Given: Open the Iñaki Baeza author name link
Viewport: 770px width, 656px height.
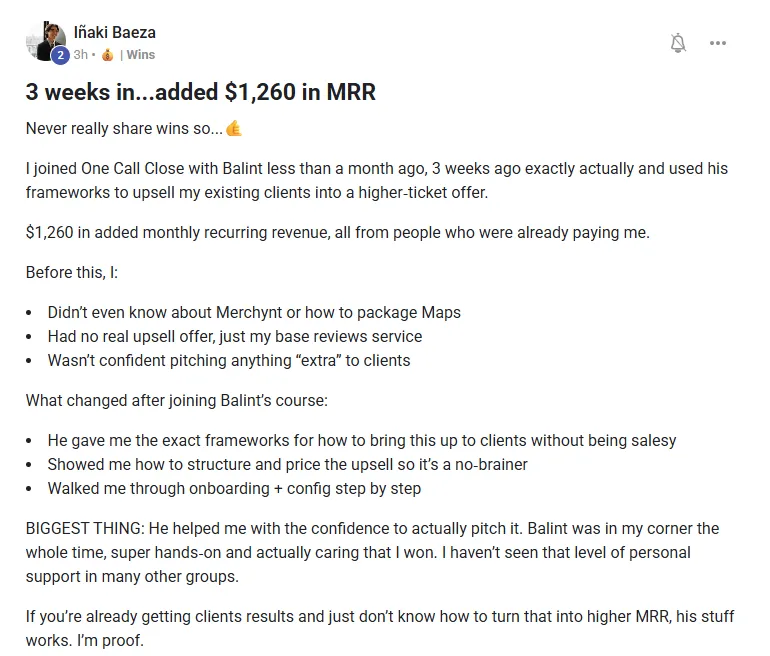Looking at the screenshot, I should pyautogui.click(x=115, y=32).
